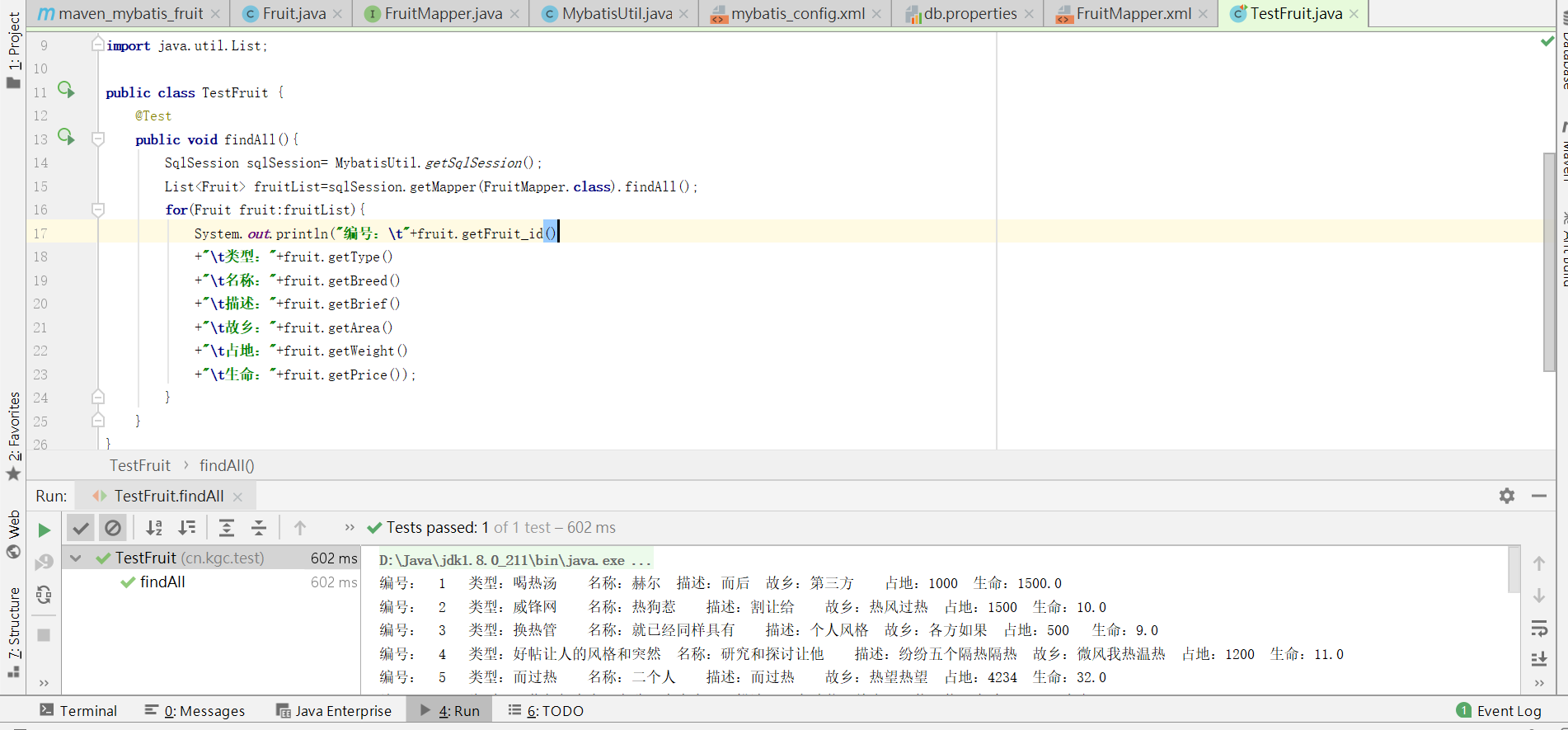Viewport: 1568px width, 730px height.
Task: Click findAll() in breadcrumb bar
Action: [227, 465]
